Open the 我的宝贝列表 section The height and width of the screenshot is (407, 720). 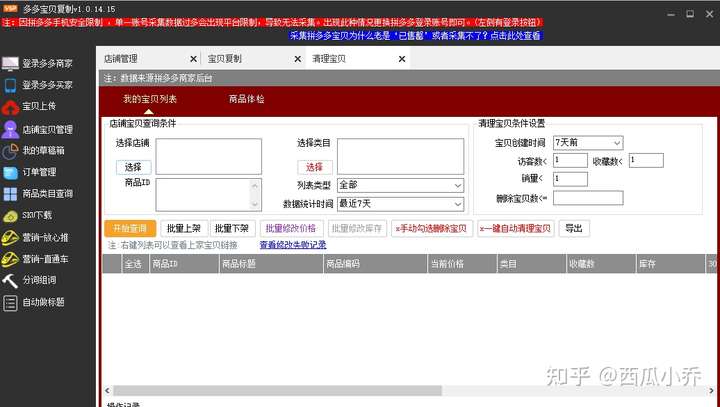[x=150, y=99]
